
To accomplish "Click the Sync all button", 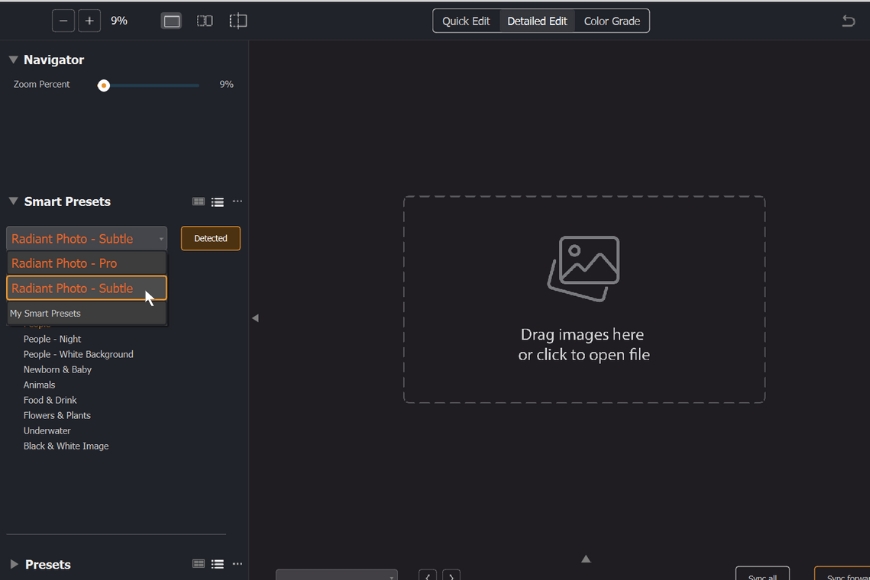I will (x=762, y=574).
